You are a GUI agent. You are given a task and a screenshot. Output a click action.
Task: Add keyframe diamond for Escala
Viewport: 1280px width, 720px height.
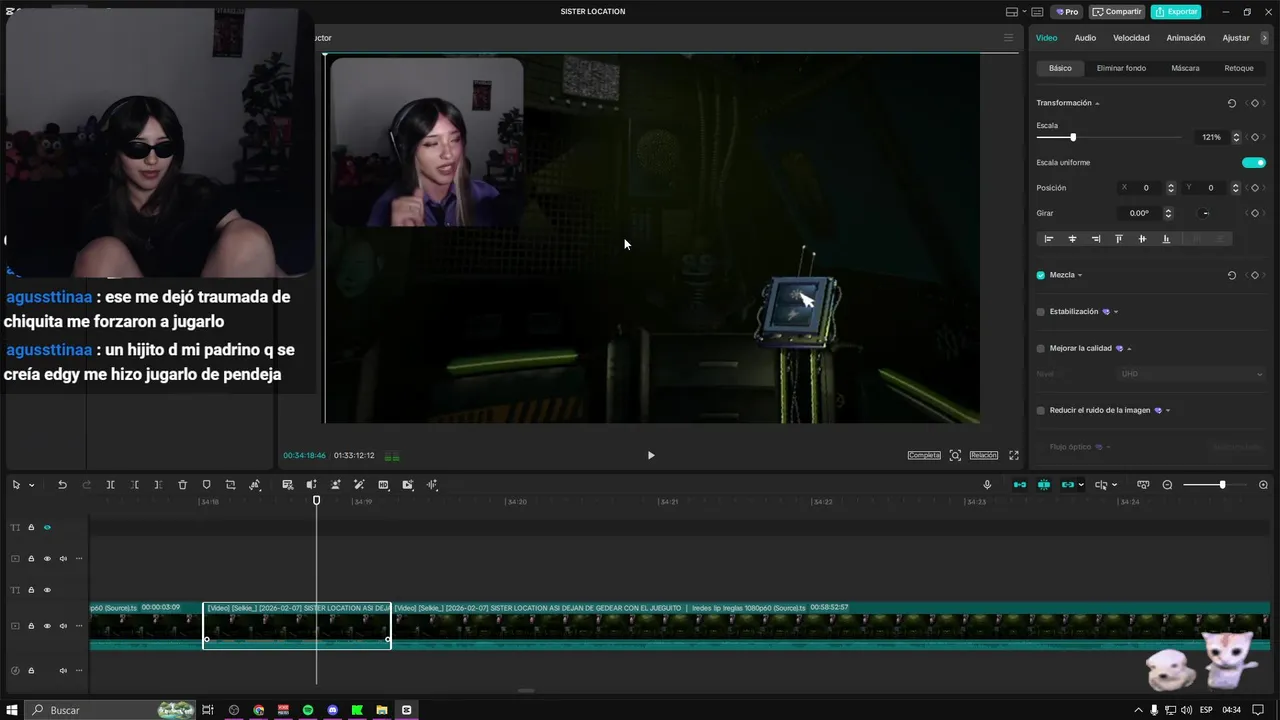pyautogui.click(x=1255, y=137)
